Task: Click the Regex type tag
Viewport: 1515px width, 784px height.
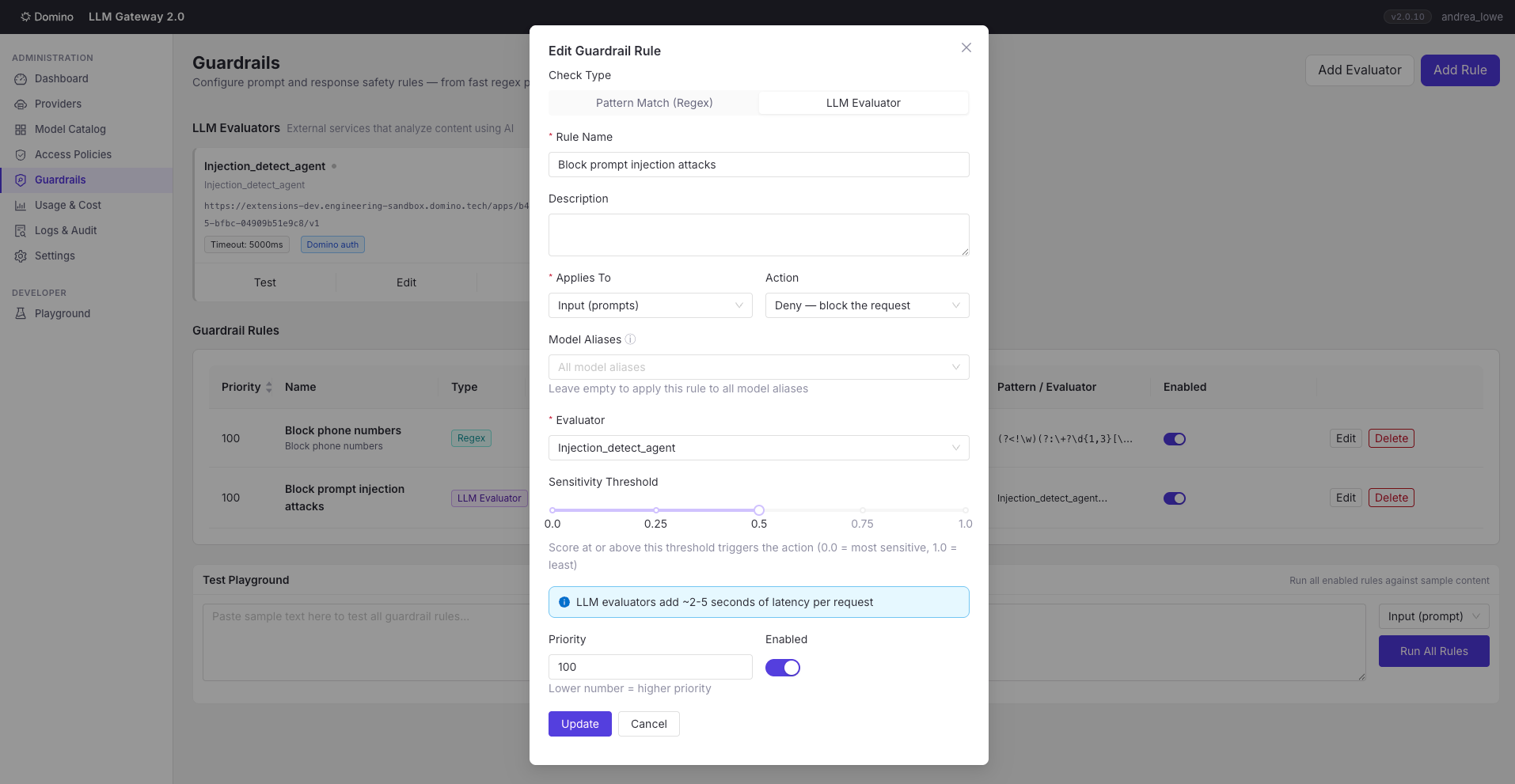Action: (471, 438)
